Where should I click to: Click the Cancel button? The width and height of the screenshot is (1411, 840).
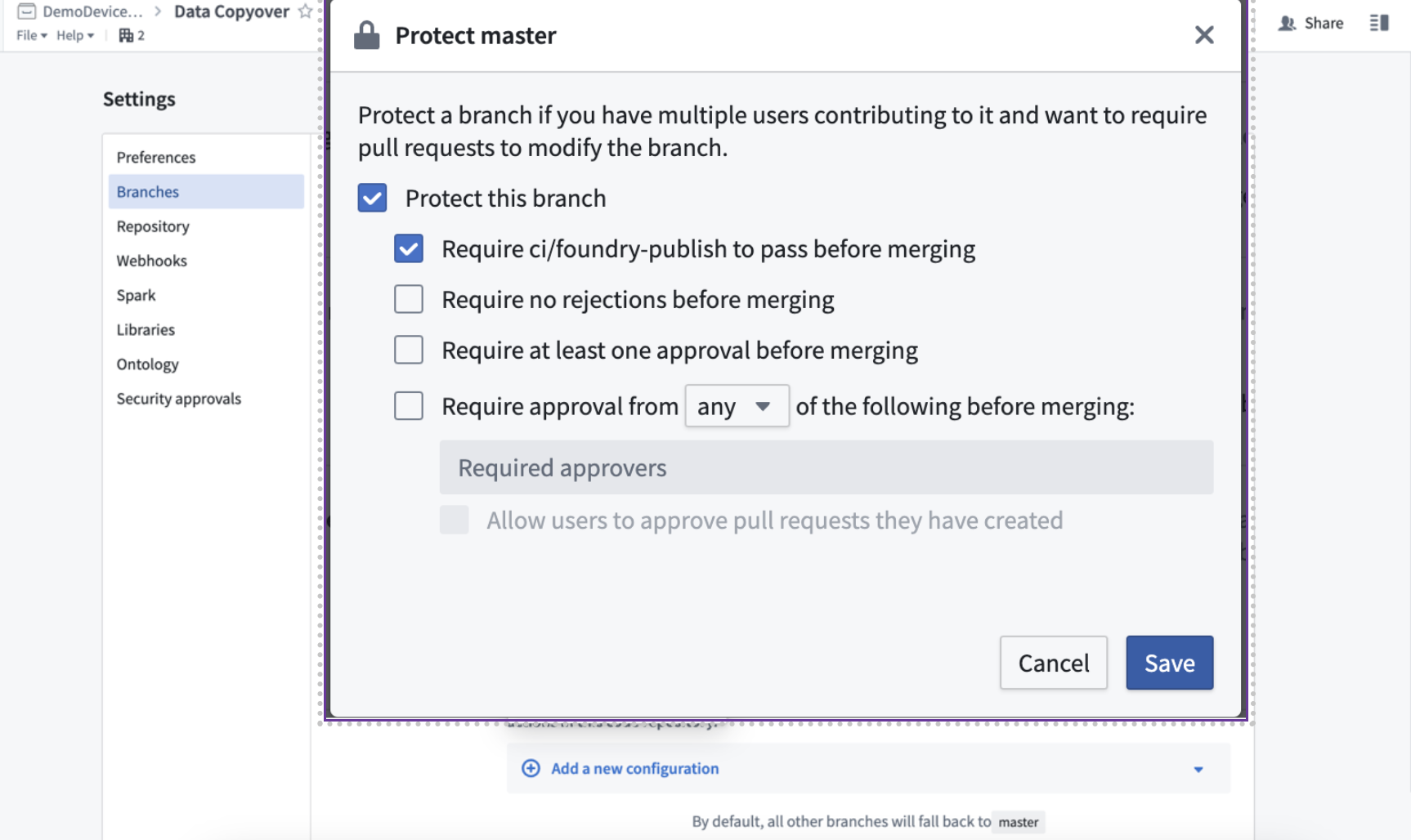1053,663
